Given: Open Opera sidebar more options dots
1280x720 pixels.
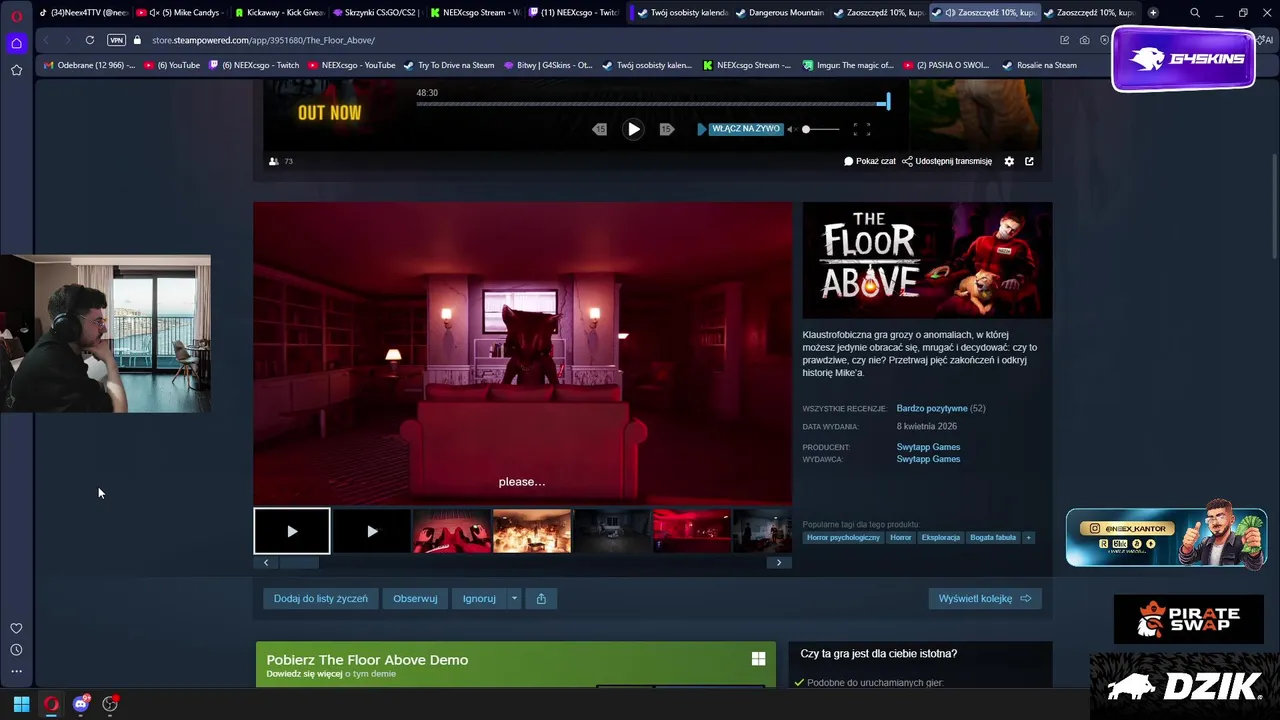Looking at the screenshot, I should [16, 671].
